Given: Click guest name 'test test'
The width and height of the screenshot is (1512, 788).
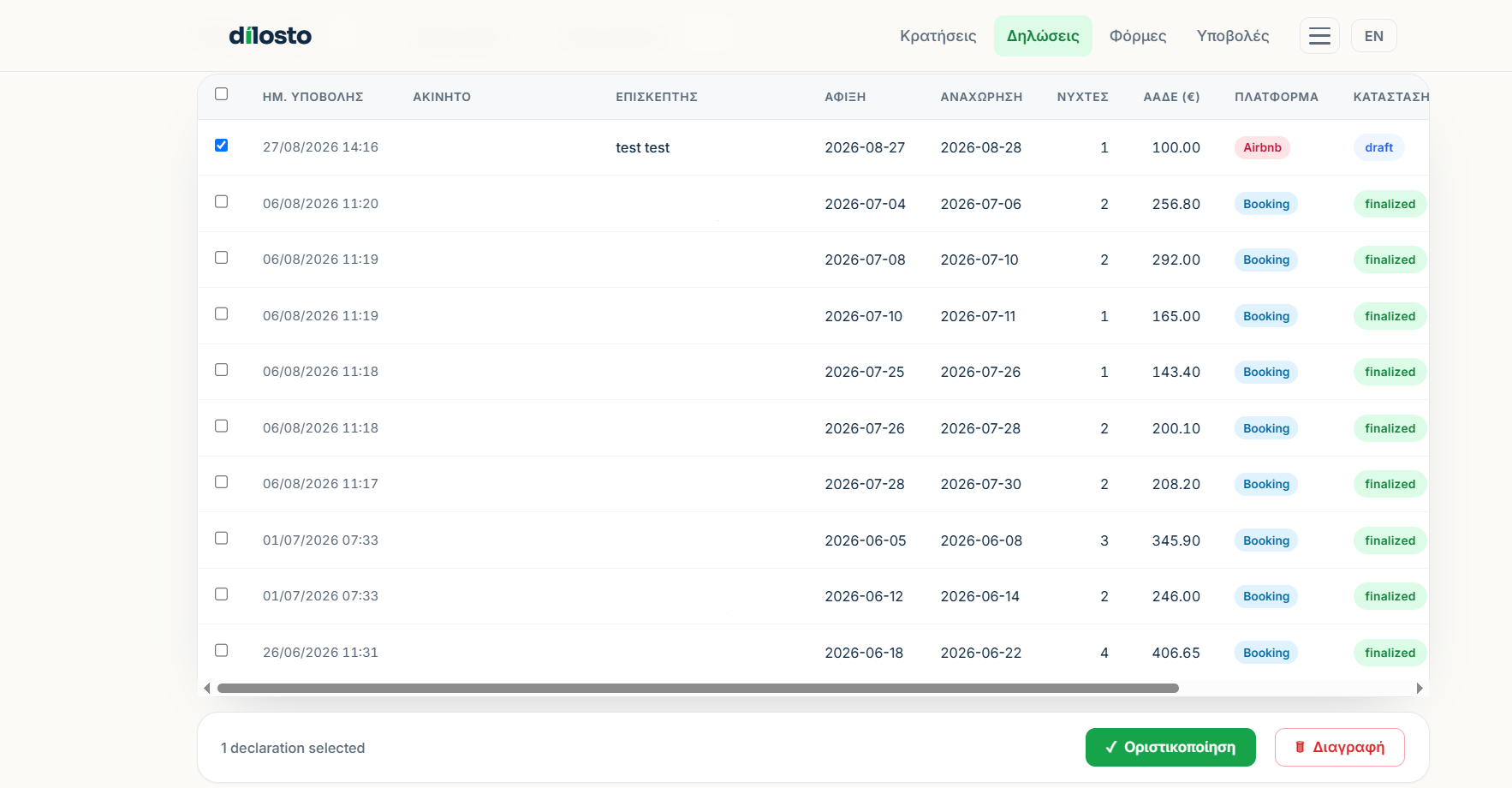Looking at the screenshot, I should [642, 147].
